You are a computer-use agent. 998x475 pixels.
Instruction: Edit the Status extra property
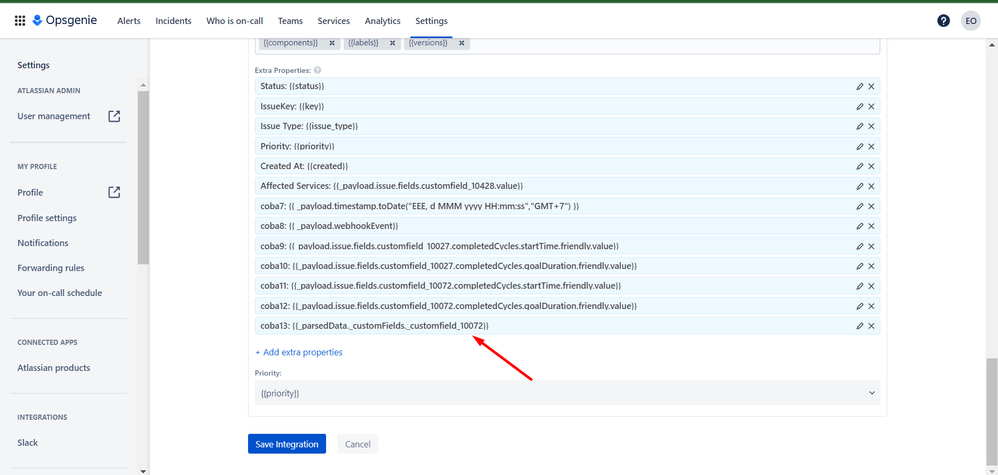point(860,87)
